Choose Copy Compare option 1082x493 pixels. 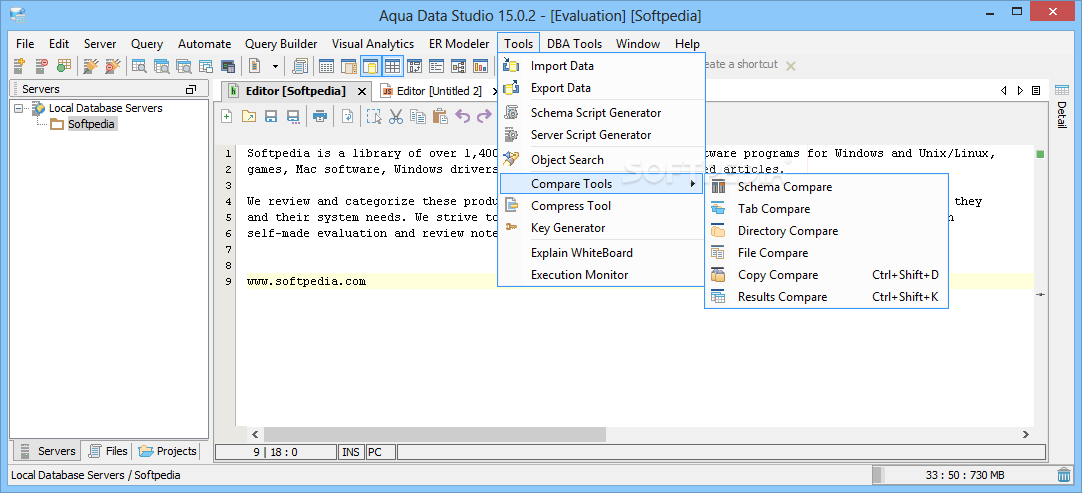pyautogui.click(x=827, y=275)
